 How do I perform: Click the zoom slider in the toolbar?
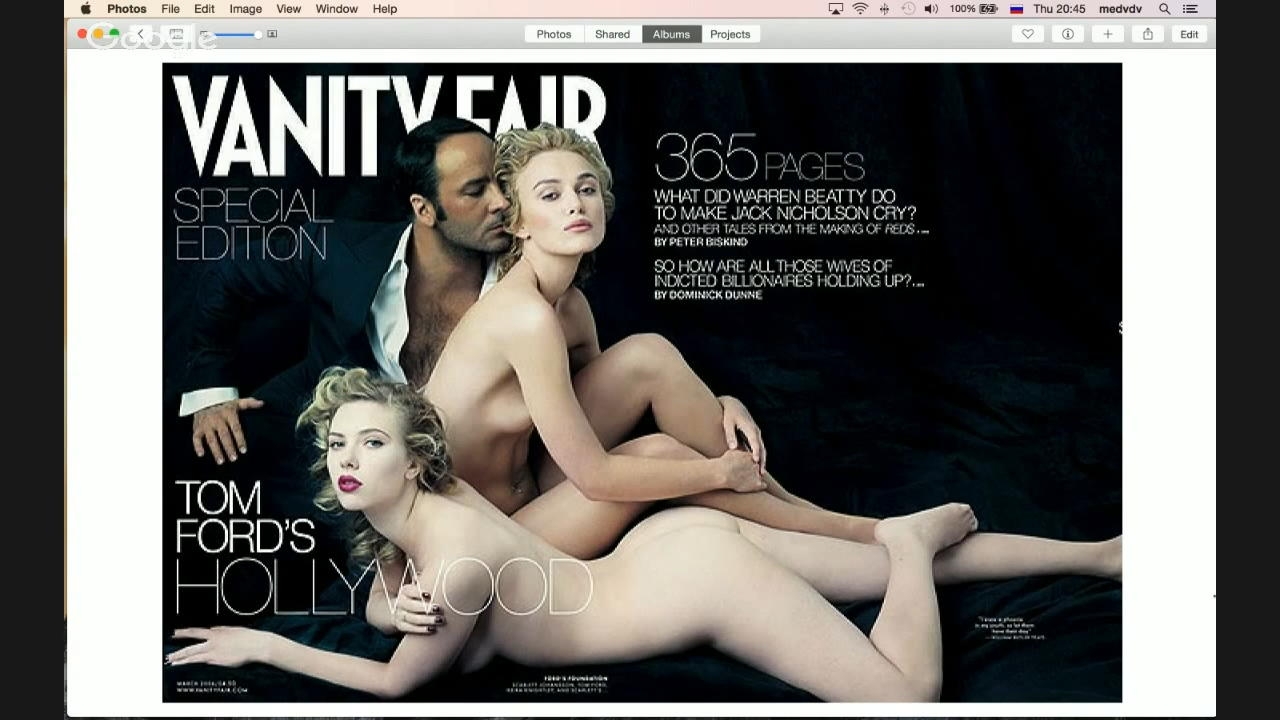tap(237, 34)
